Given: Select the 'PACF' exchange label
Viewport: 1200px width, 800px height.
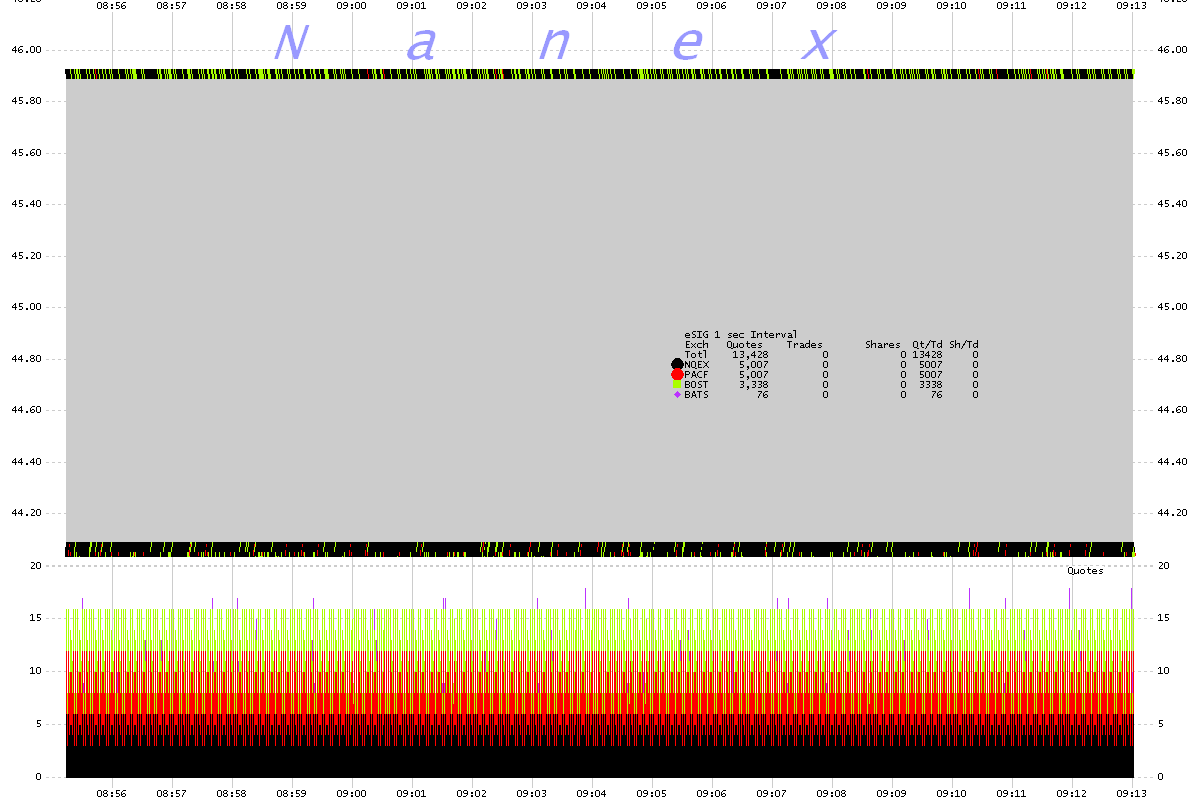Looking at the screenshot, I should point(696,374).
